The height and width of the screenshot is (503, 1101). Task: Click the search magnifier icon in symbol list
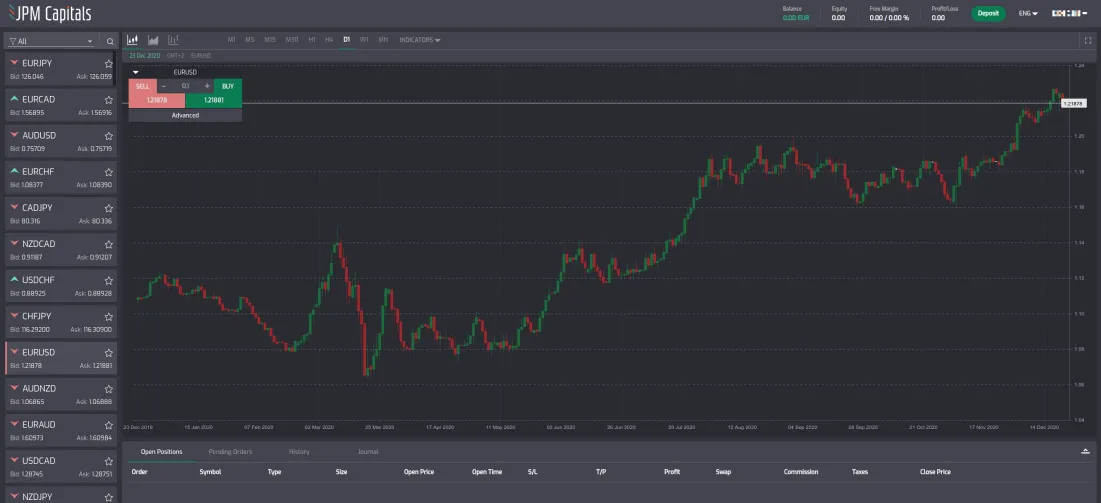click(110, 41)
